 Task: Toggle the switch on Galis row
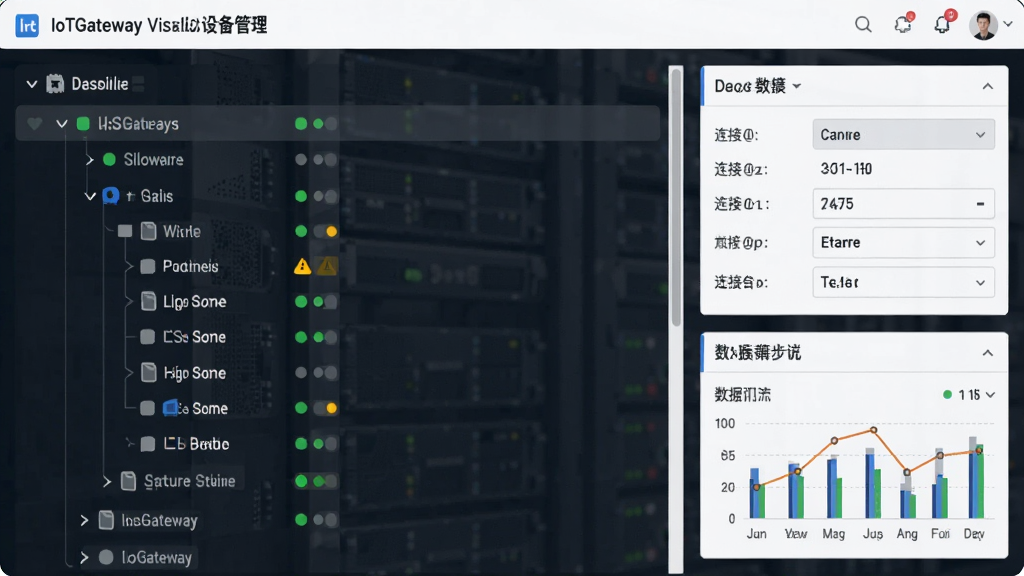(325, 195)
